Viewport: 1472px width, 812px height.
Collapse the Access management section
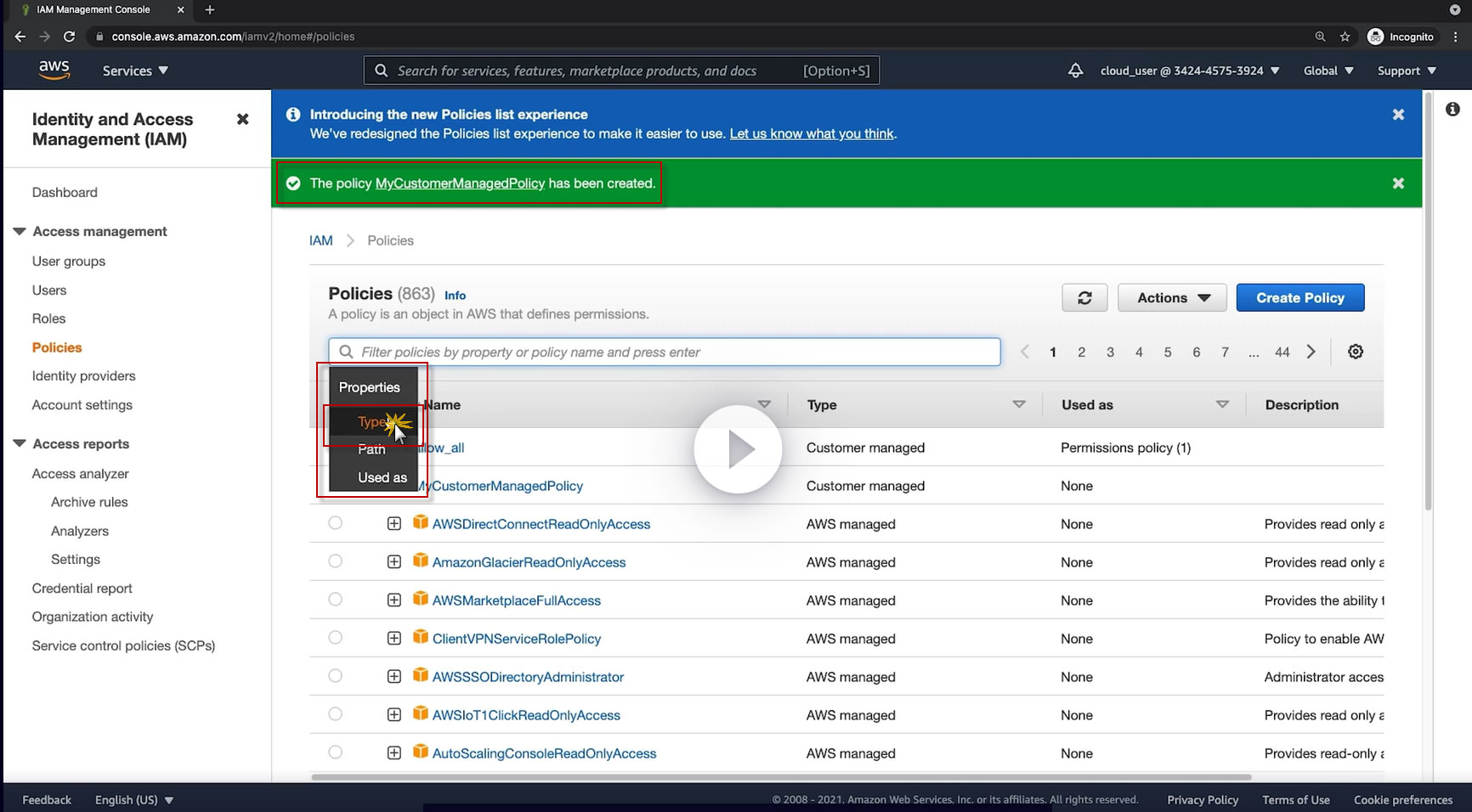coord(20,232)
